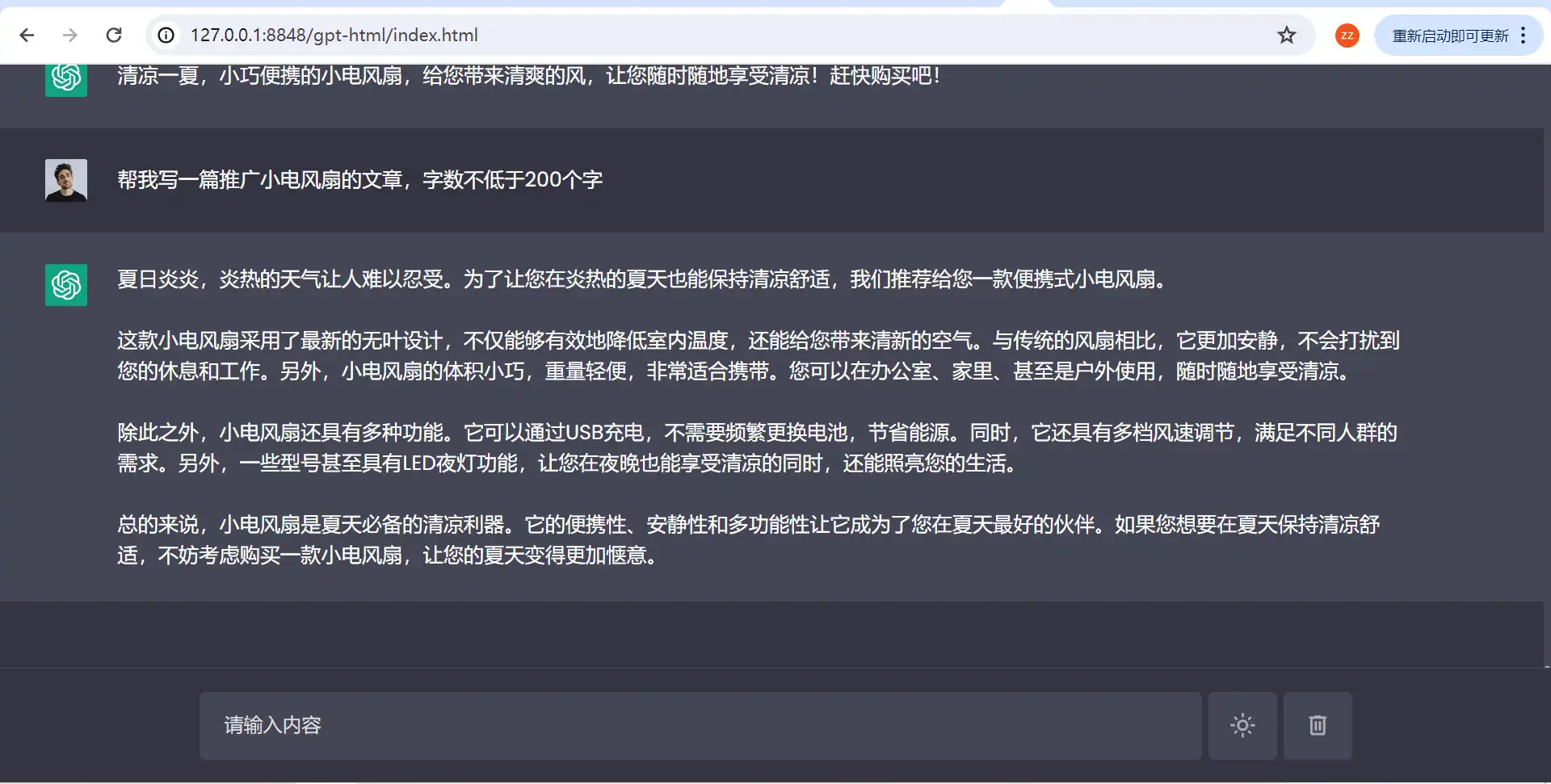Image resolution: width=1551 pixels, height=784 pixels.
Task: Toggle light theme with sun icon
Action: pos(1242,725)
